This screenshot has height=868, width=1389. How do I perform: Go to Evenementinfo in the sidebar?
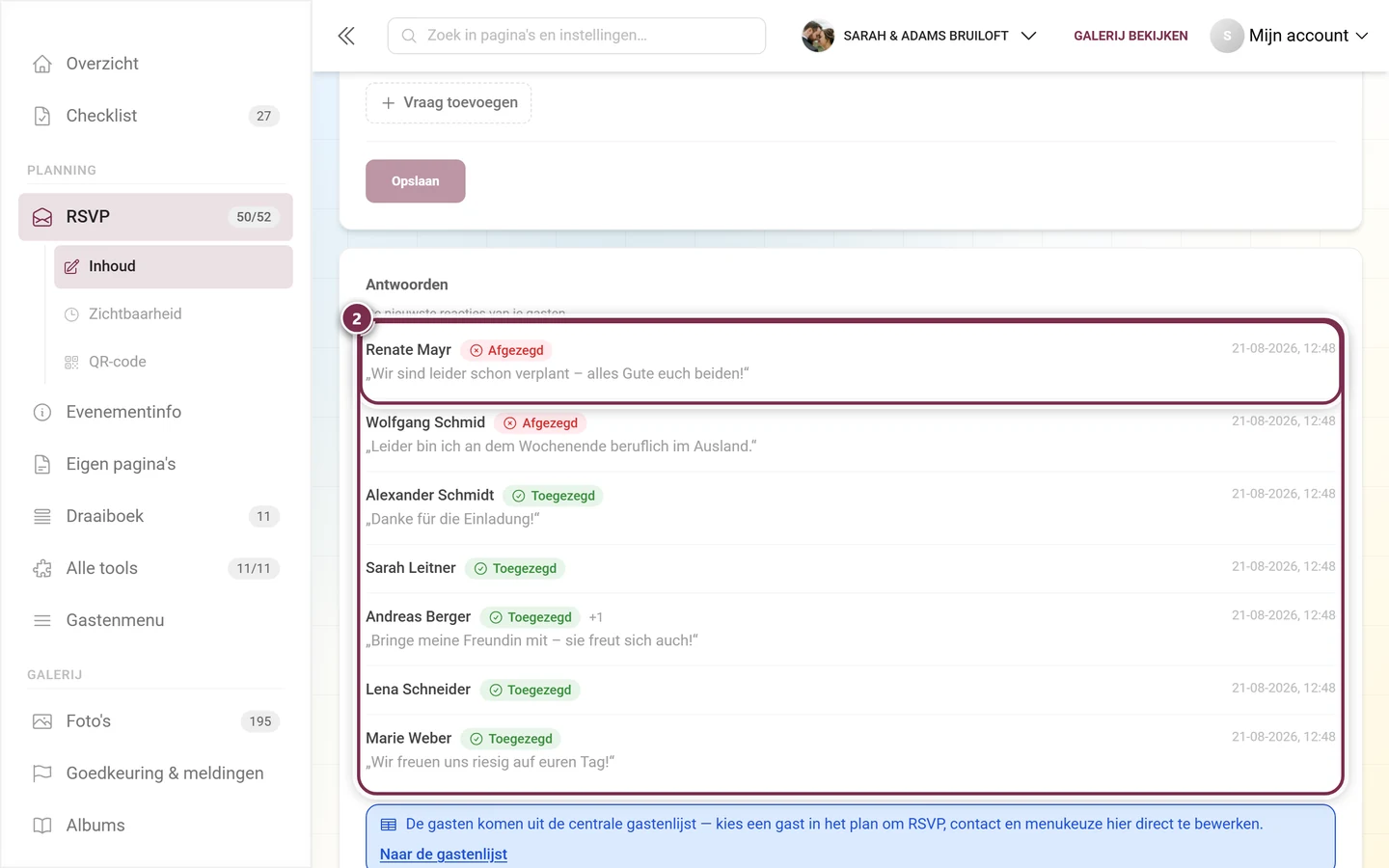[x=155, y=413]
